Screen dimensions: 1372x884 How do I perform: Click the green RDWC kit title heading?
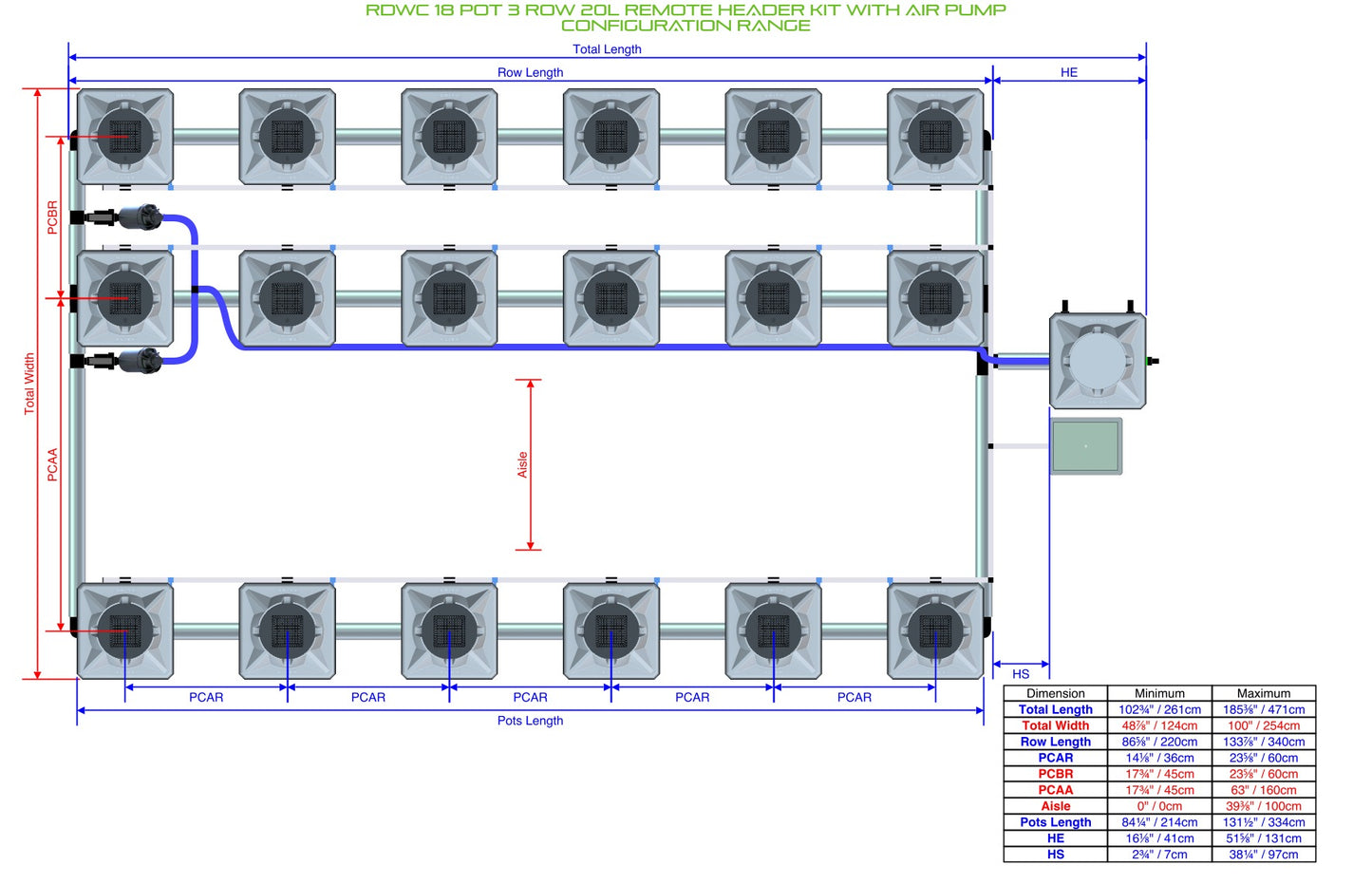tap(686, 17)
